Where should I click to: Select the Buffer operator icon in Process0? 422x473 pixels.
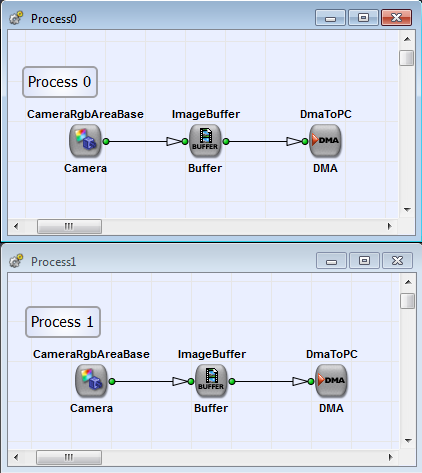[x=205, y=141]
